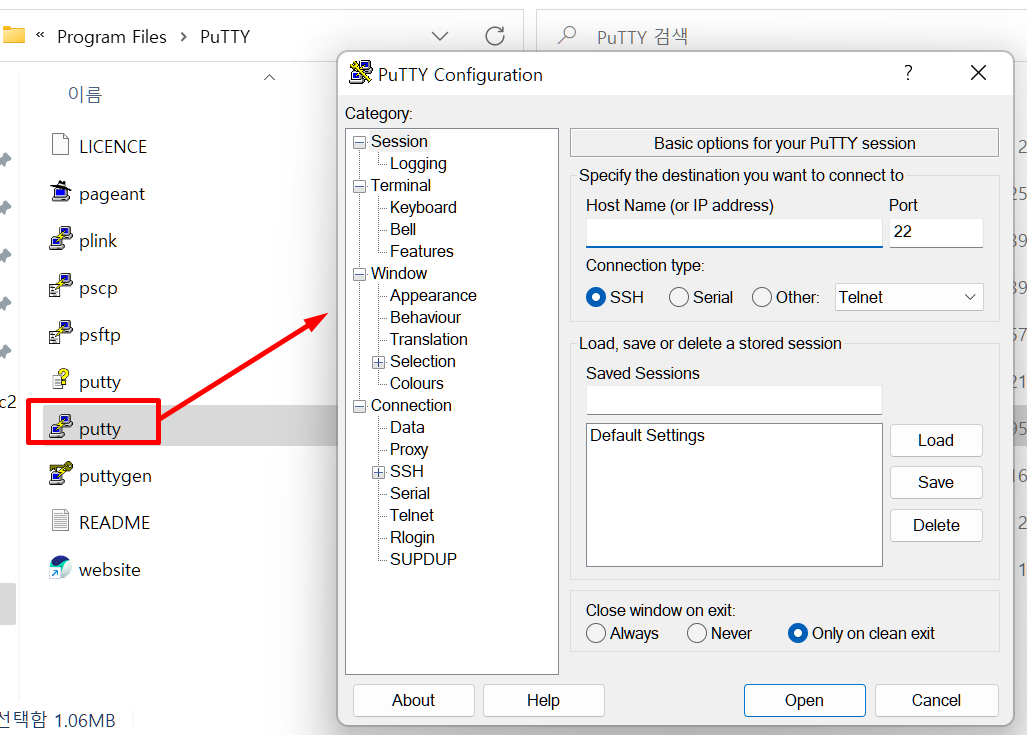Screen dimensions: 1027x735
Task: Select Keyboard in the category tree
Action: 423,208
